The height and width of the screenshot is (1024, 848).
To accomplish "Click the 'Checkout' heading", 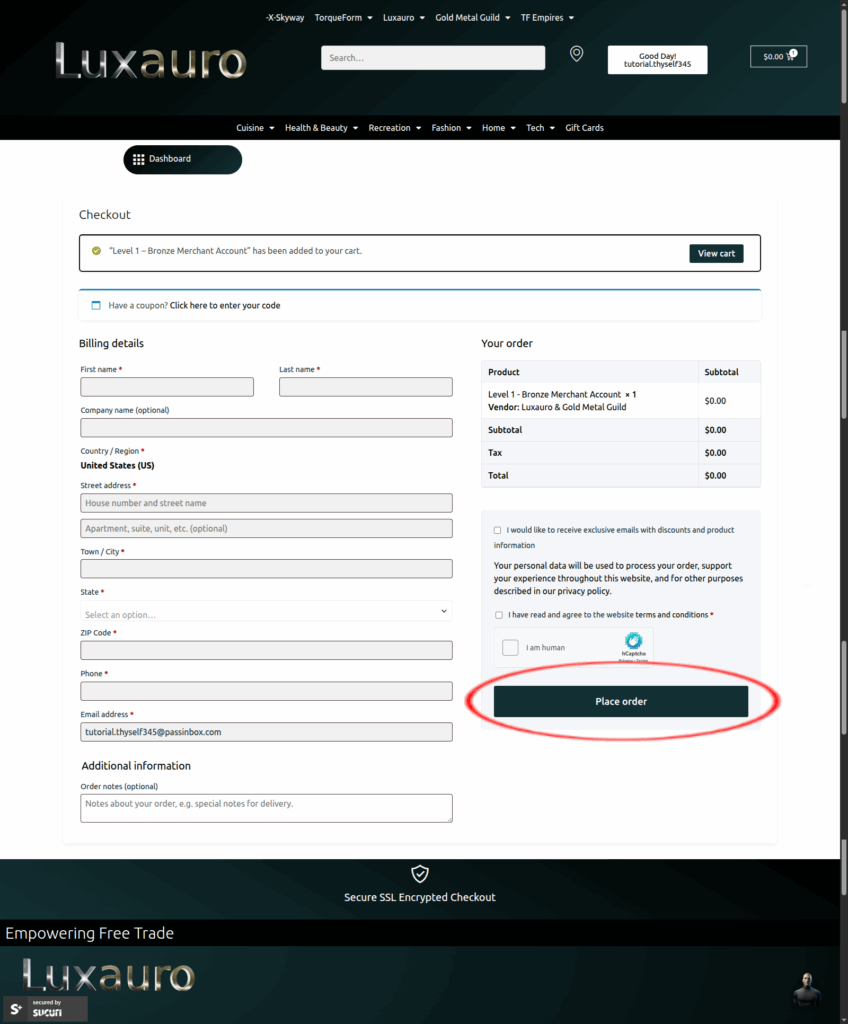I will coord(105,215).
